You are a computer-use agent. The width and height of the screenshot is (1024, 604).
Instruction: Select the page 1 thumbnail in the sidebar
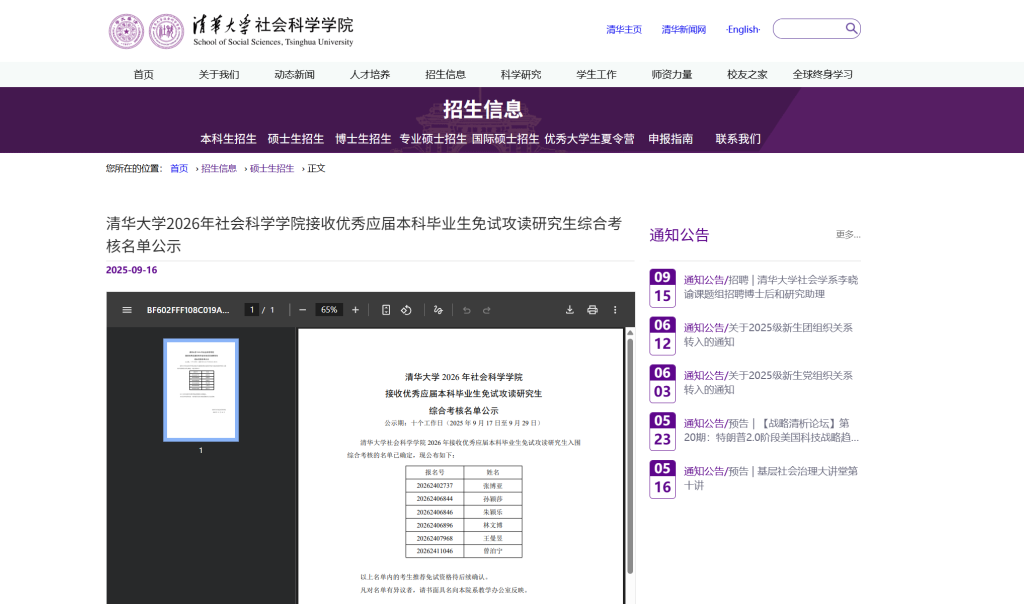tap(201, 390)
